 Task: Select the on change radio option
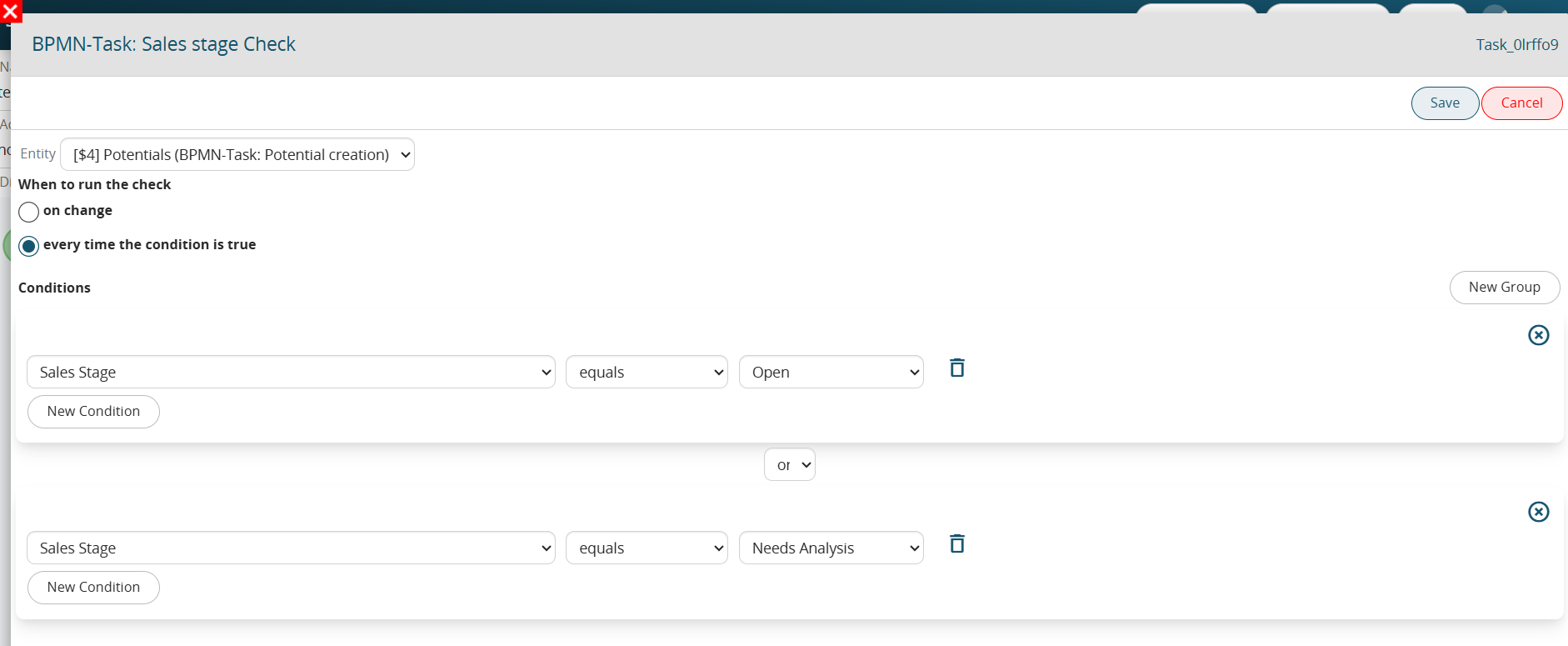pyautogui.click(x=28, y=212)
